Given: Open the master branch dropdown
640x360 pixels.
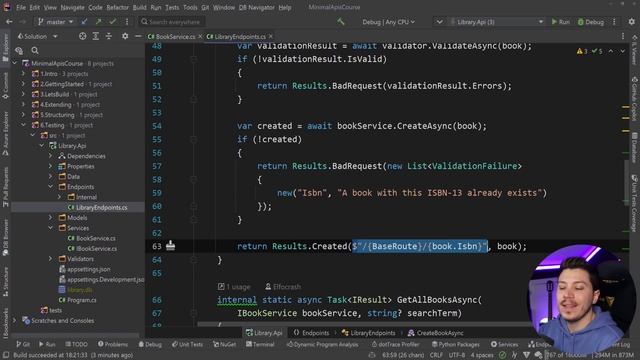Looking at the screenshot, I should coord(56,22).
